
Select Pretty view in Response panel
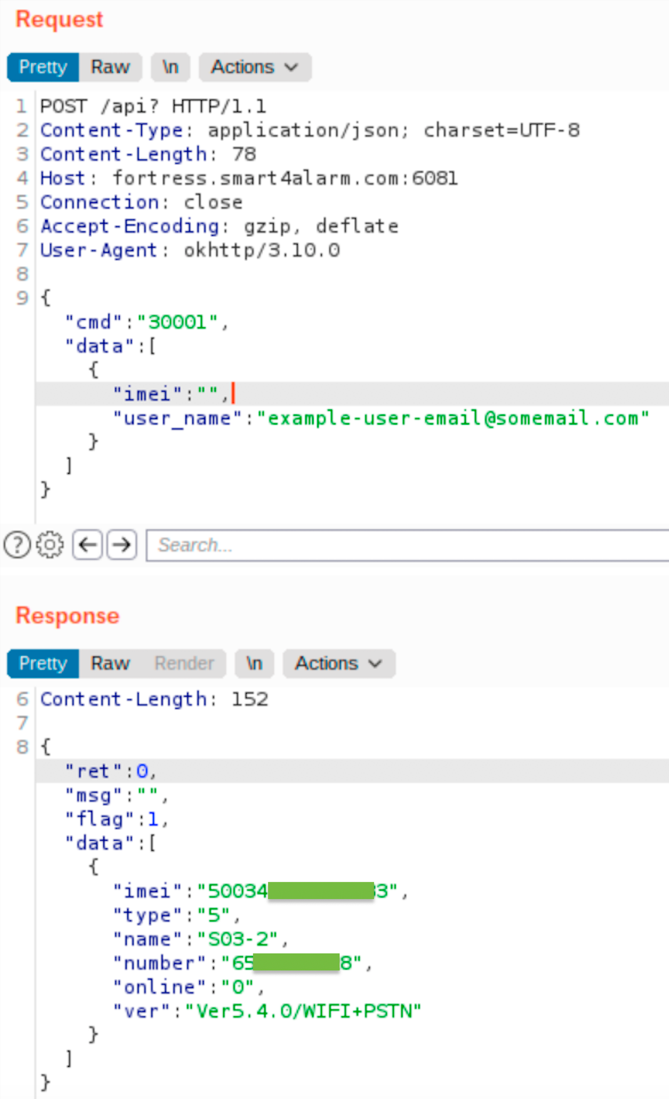(x=42, y=663)
